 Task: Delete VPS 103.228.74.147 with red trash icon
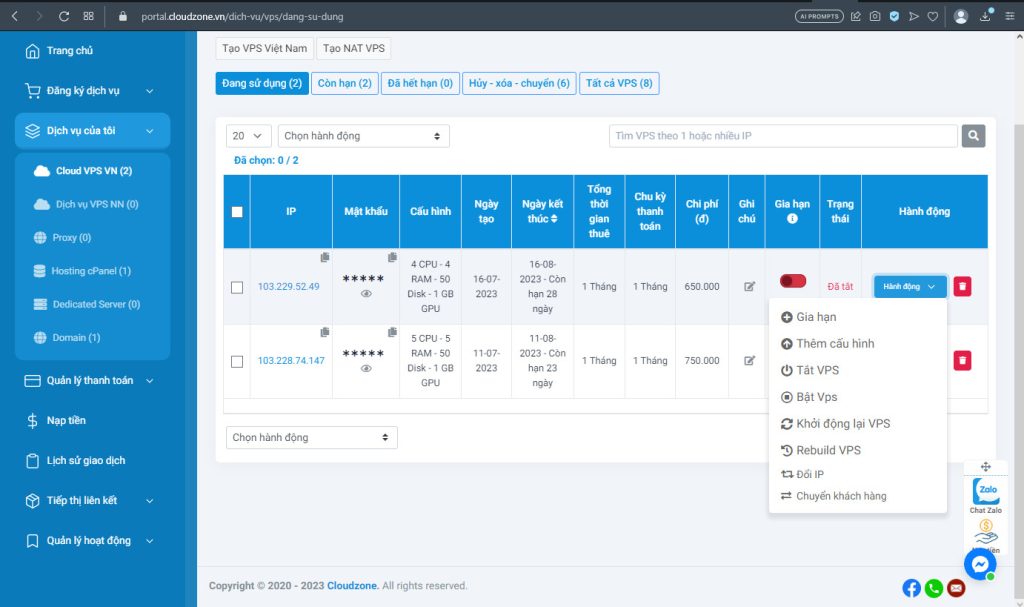962,361
